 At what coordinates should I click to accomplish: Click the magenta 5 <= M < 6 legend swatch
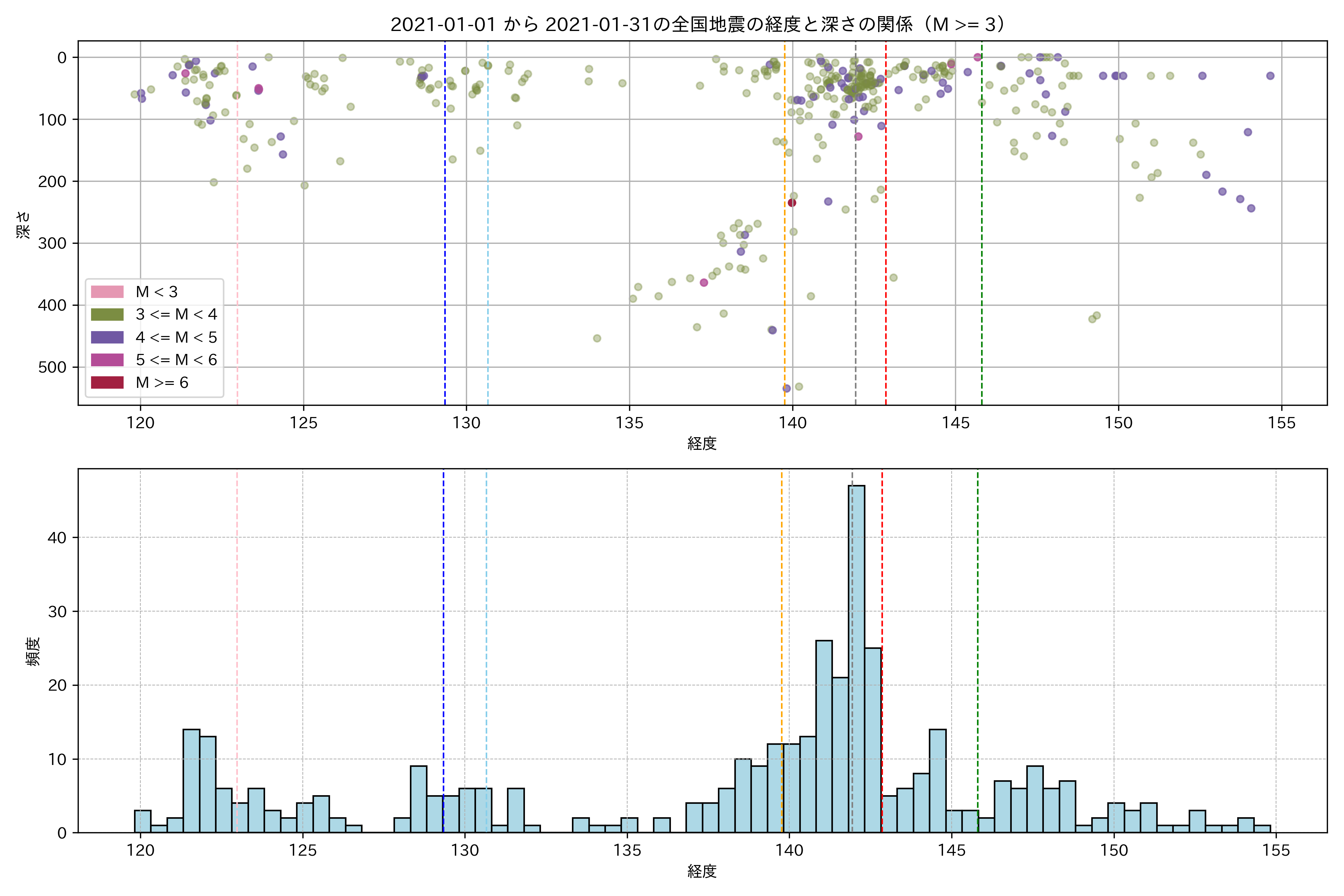click(x=107, y=360)
